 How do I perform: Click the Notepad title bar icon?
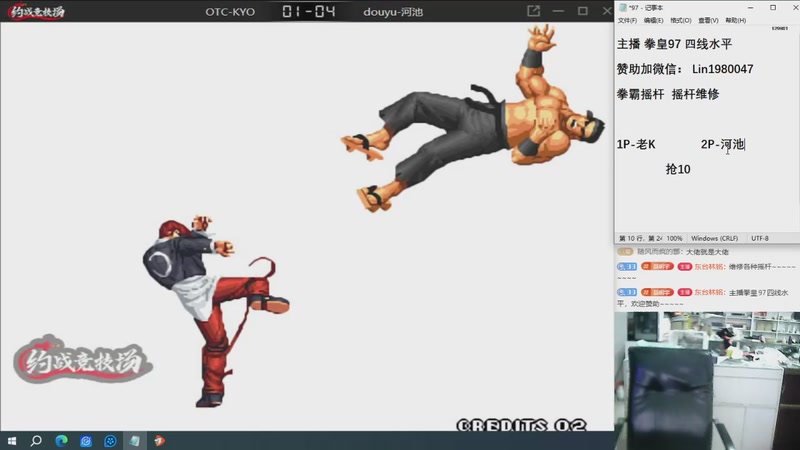622,8
